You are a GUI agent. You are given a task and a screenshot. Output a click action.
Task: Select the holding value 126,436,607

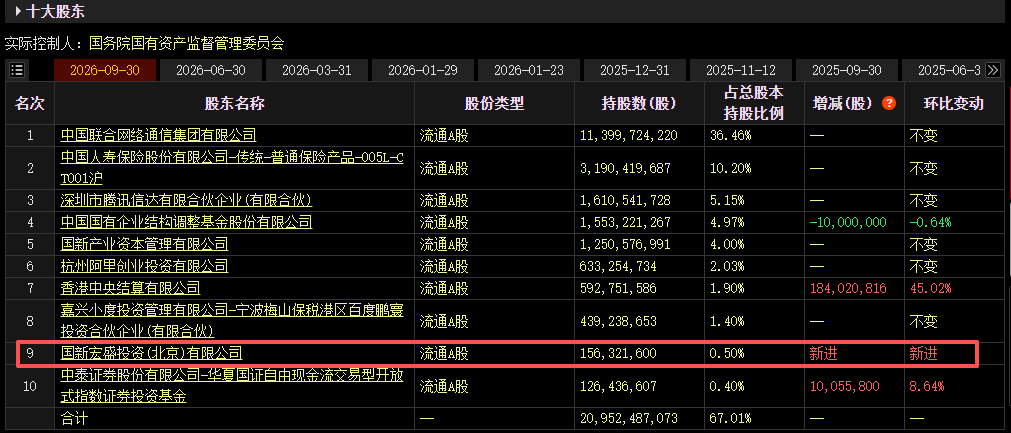[x=618, y=387]
